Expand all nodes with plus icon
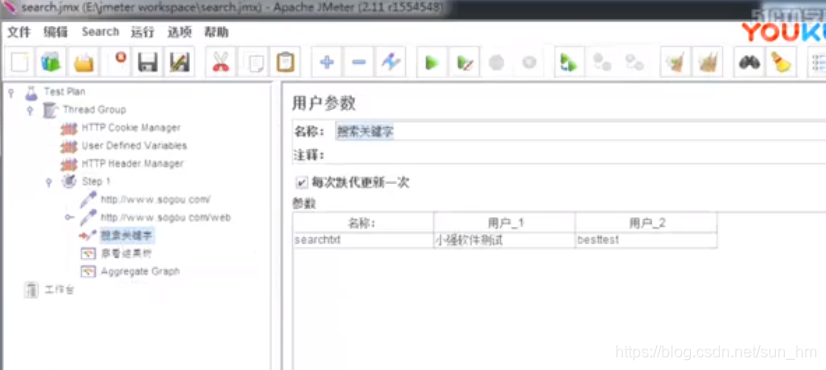This screenshot has height=370, width=826. click(x=327, y=63)
